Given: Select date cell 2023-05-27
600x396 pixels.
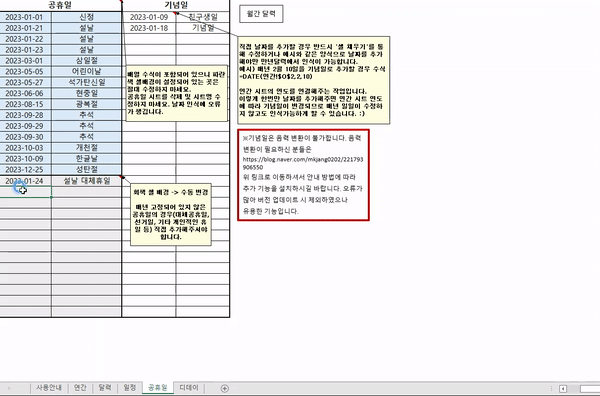Looking at the screenshot, I should pyautogui.click(x=25, y=82).
